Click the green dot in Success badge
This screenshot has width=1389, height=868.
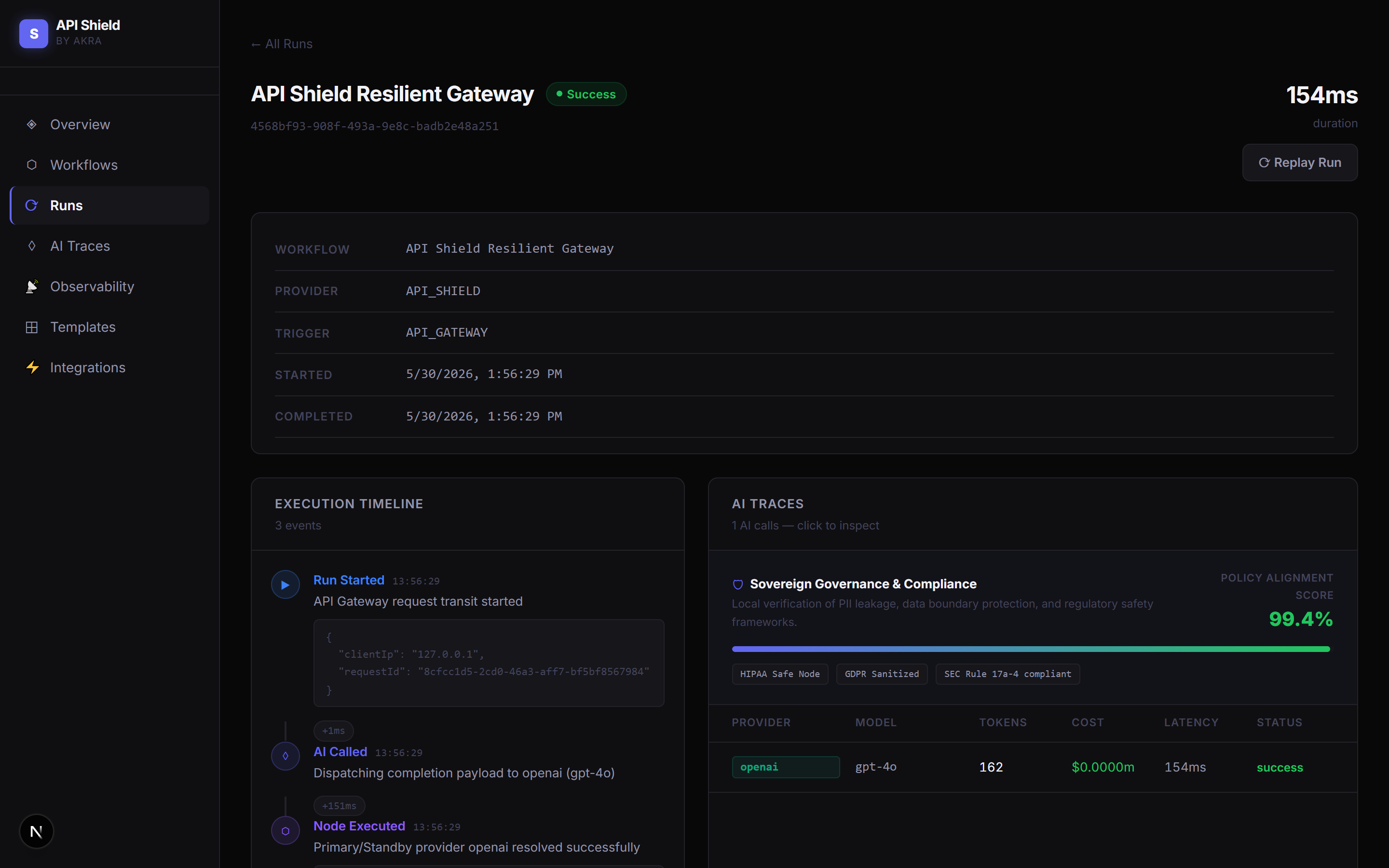tap(559, 94)
